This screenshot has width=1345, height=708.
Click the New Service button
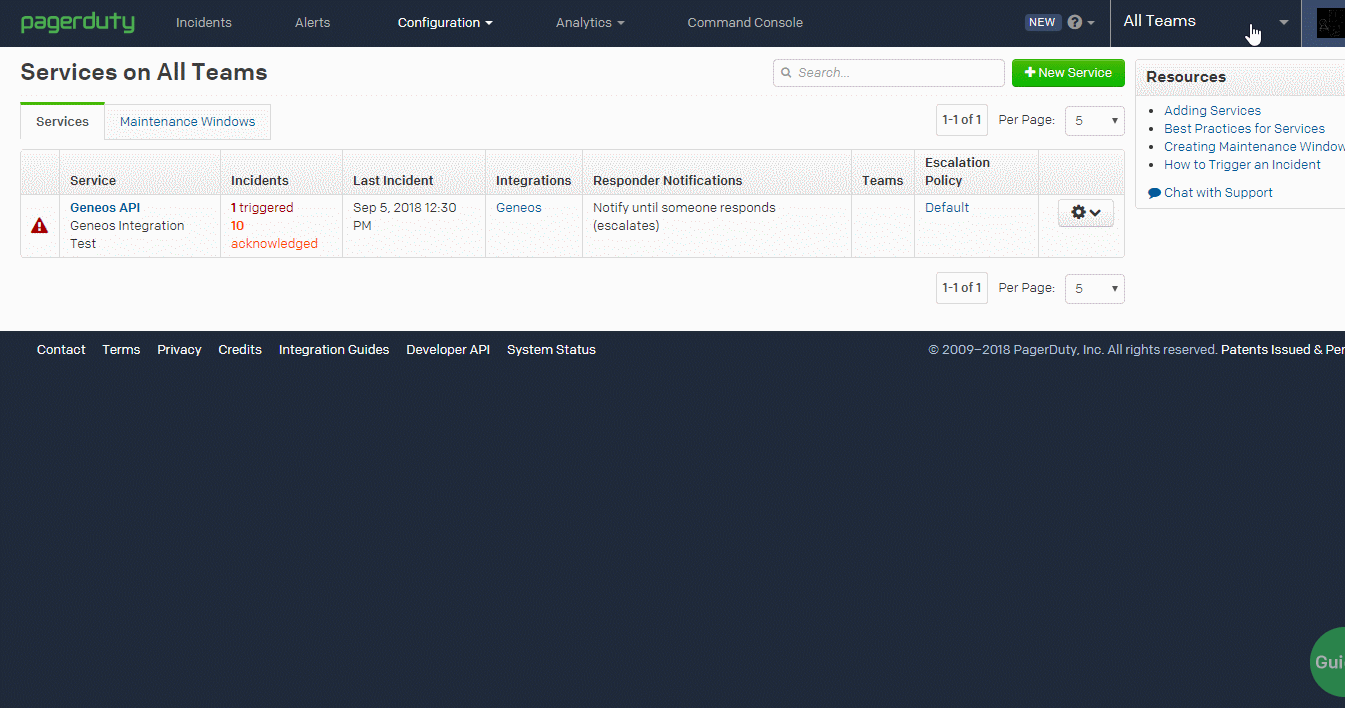[x=1068, y=73]
